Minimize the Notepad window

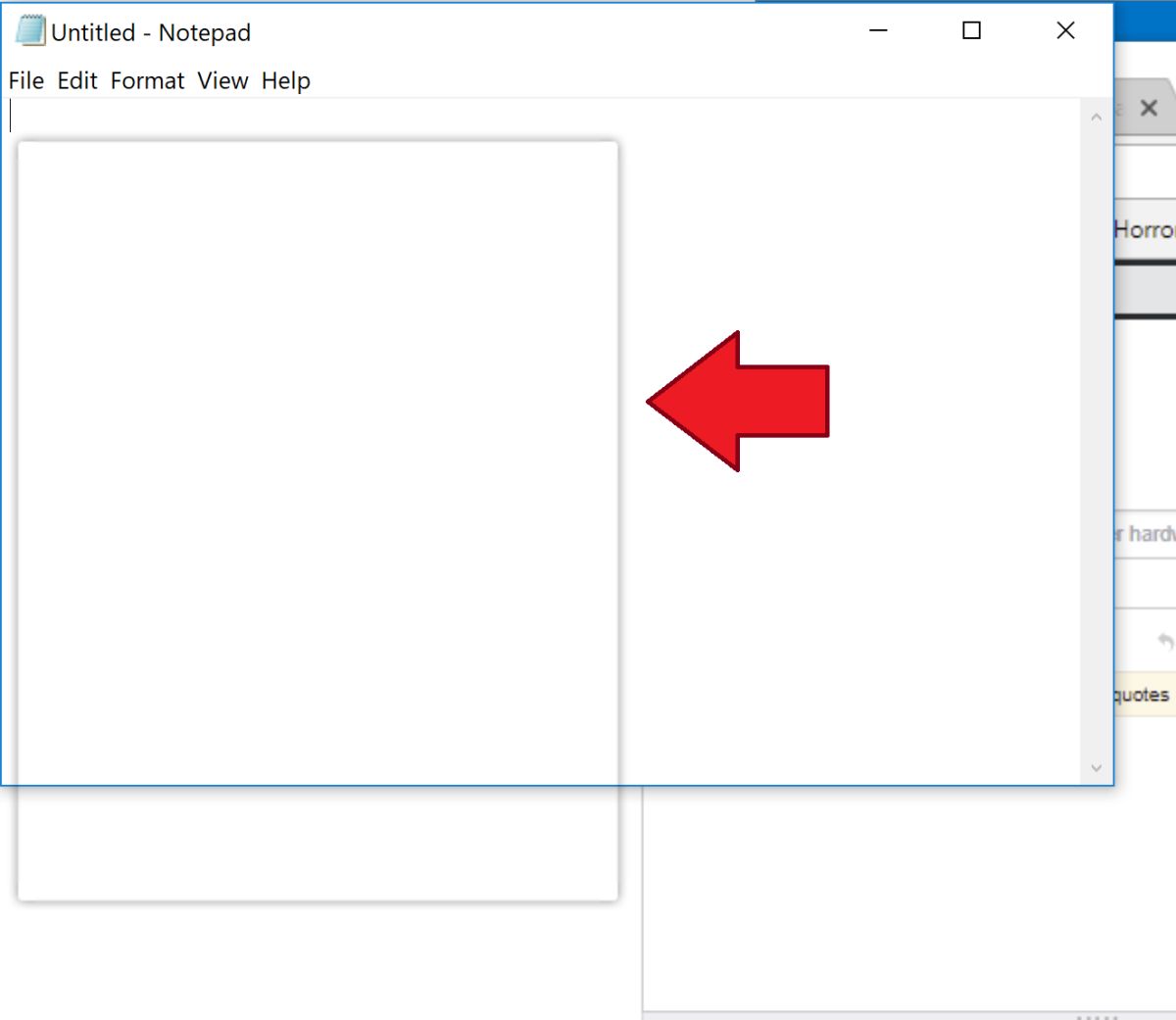coord(878,30)
